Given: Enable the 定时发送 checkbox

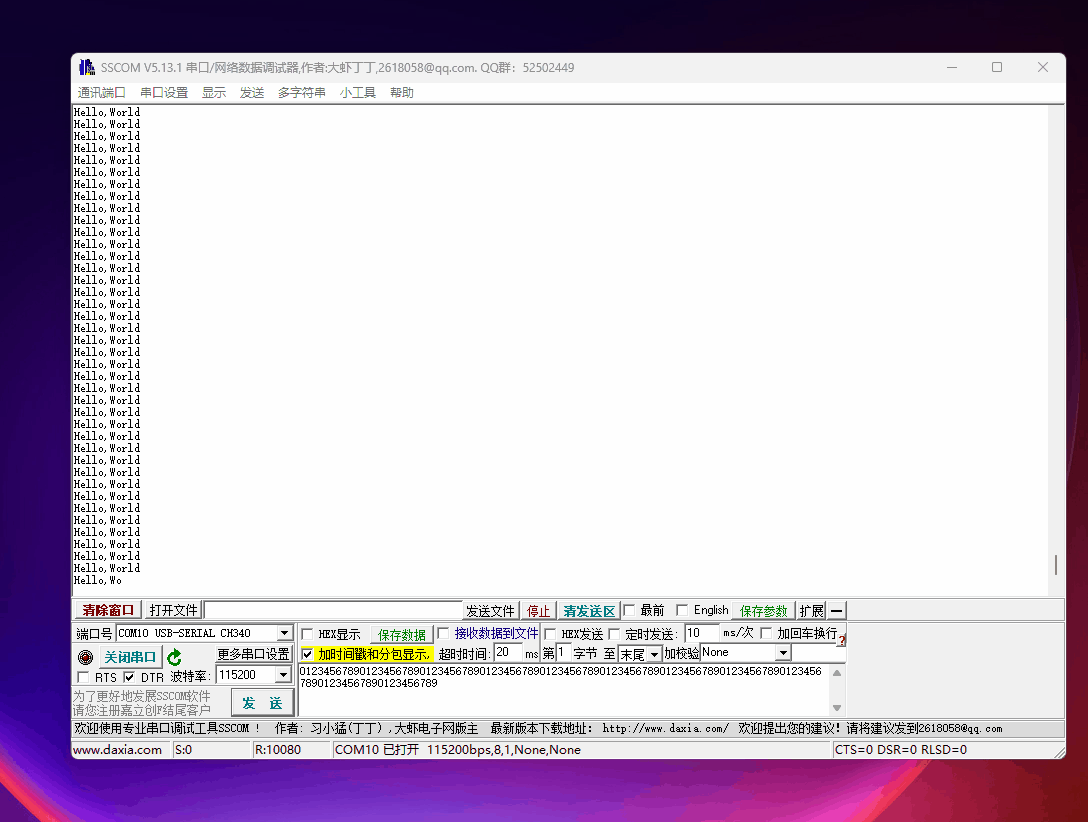Looking at the screenshot, I should click(x=614, y=634).
